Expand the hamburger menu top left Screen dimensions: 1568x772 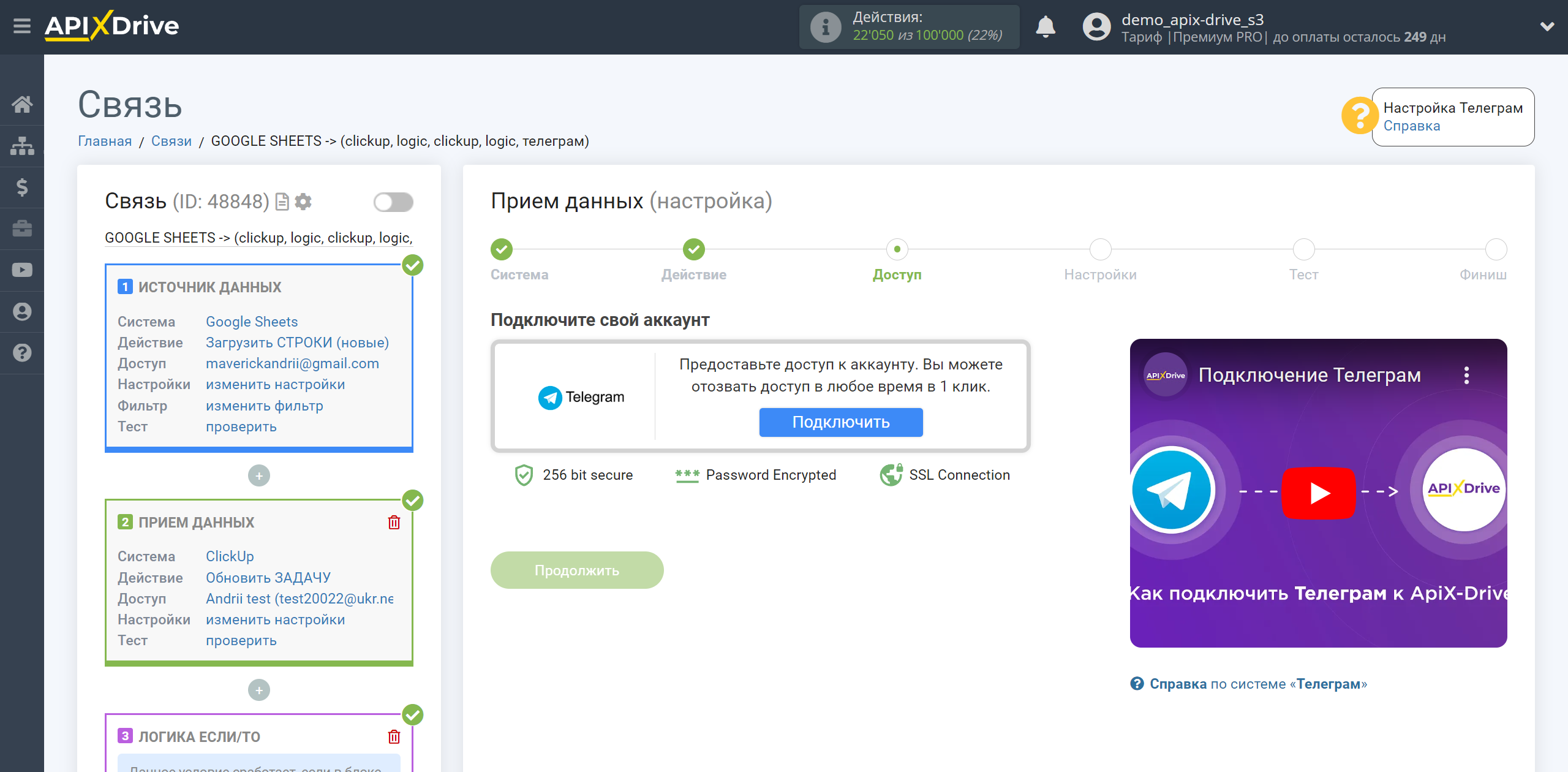coord(21,27)
